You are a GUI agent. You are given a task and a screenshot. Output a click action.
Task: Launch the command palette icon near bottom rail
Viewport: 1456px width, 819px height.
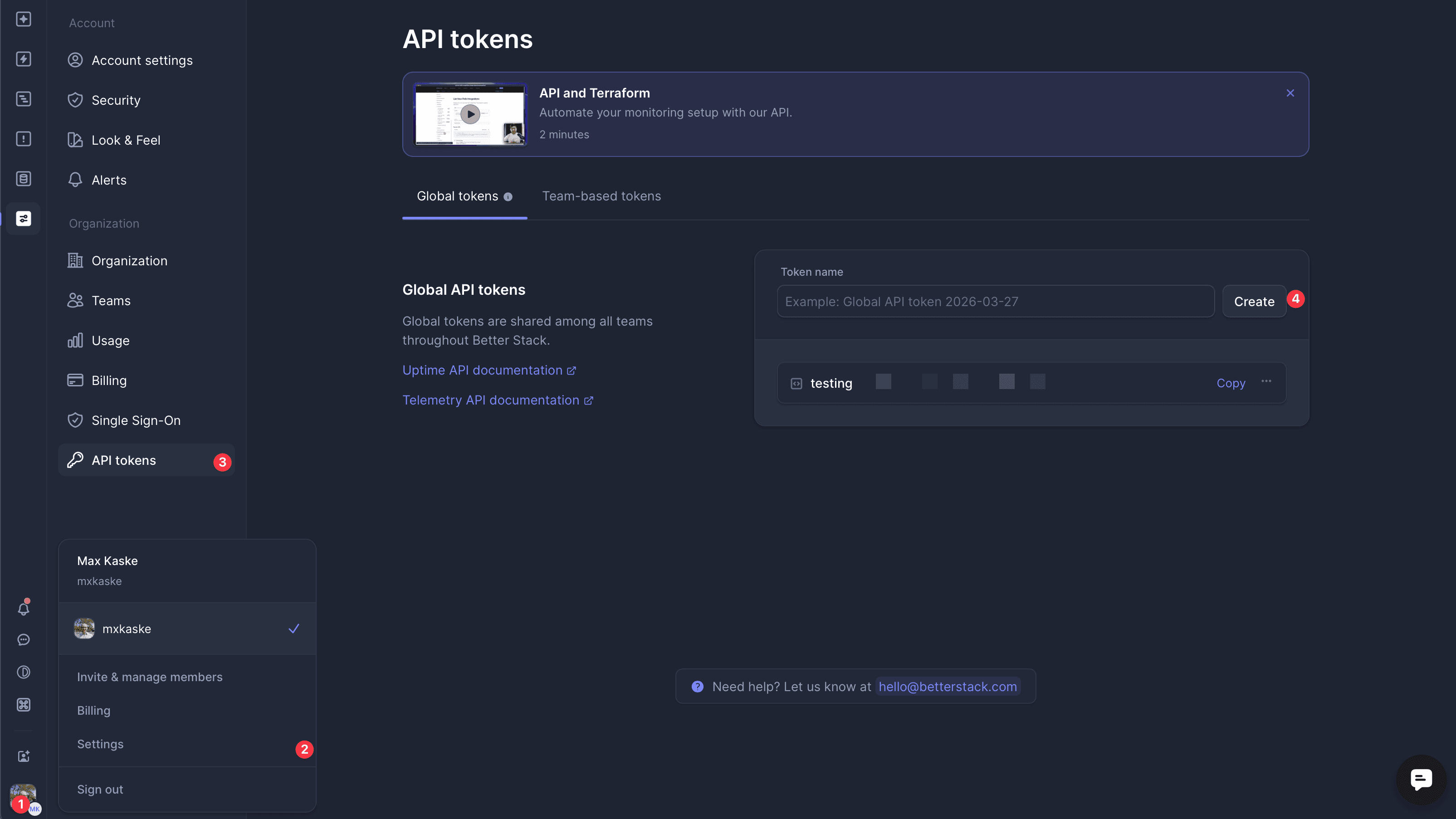23,705
